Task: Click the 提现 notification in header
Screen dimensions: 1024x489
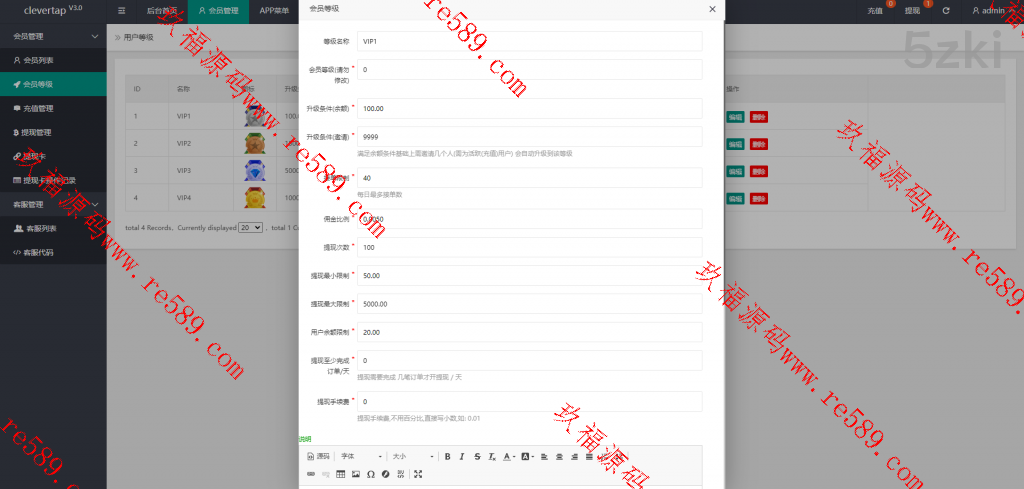Action: (912, 11)
